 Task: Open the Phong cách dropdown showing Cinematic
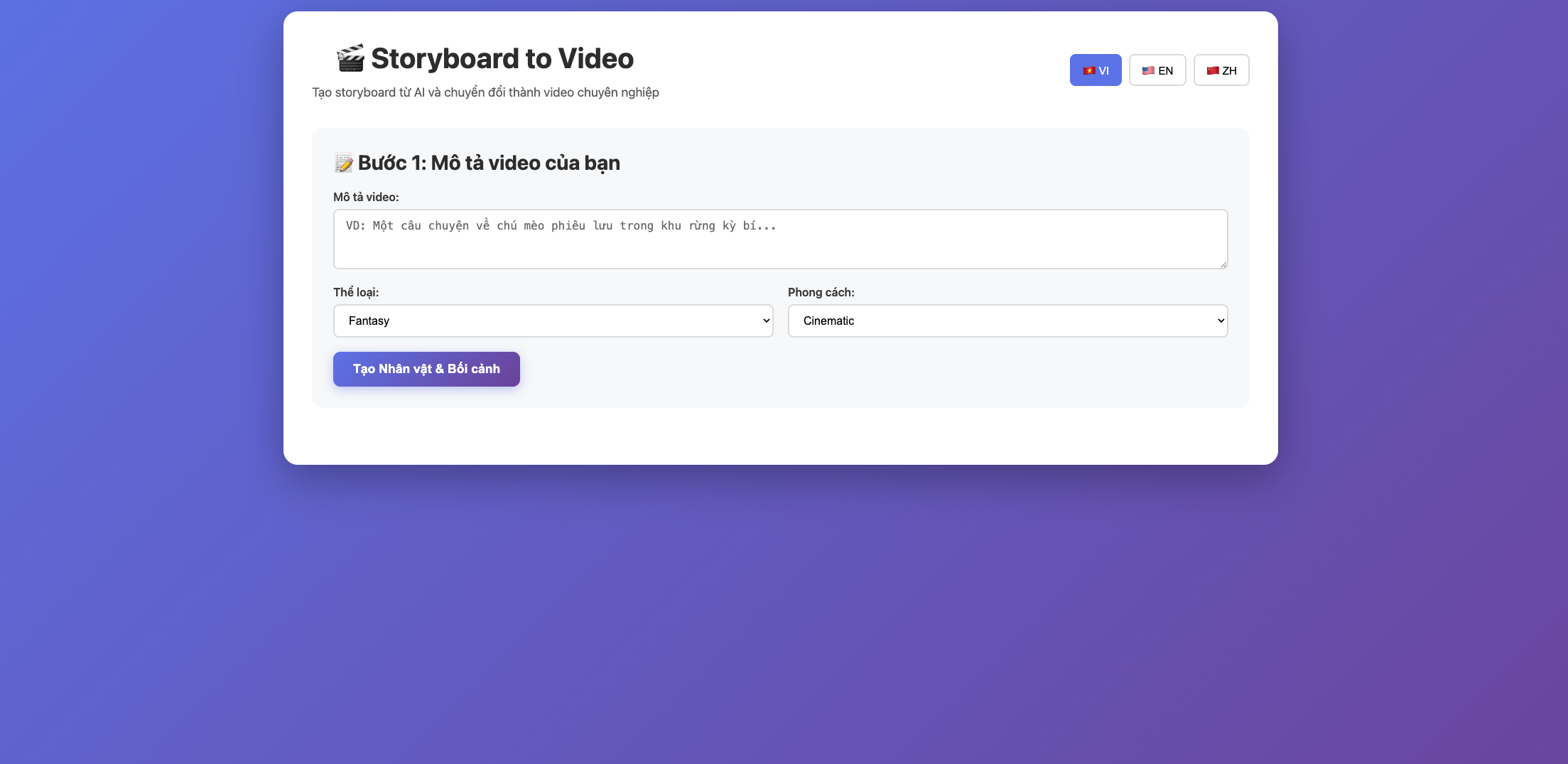point(1007,321)
